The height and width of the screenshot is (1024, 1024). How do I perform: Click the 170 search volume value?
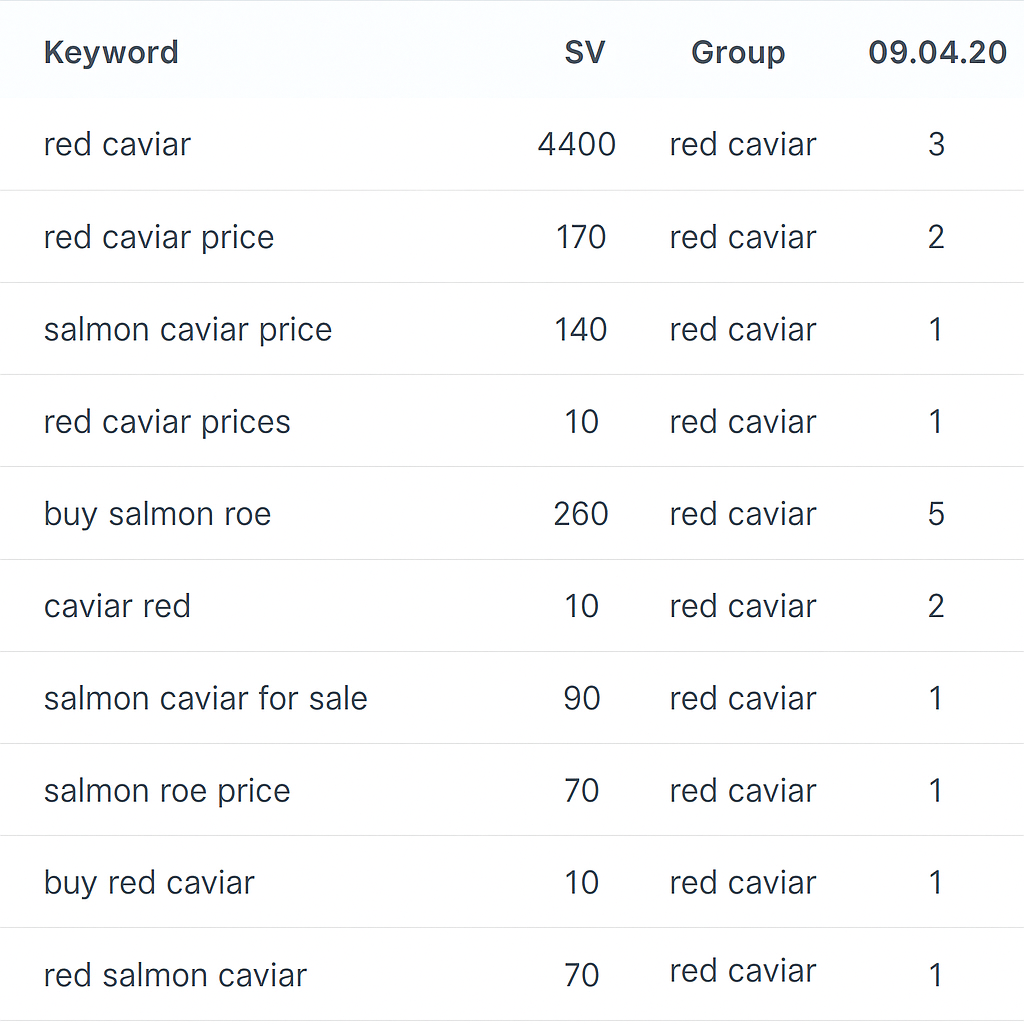click(x=581, y=237)
